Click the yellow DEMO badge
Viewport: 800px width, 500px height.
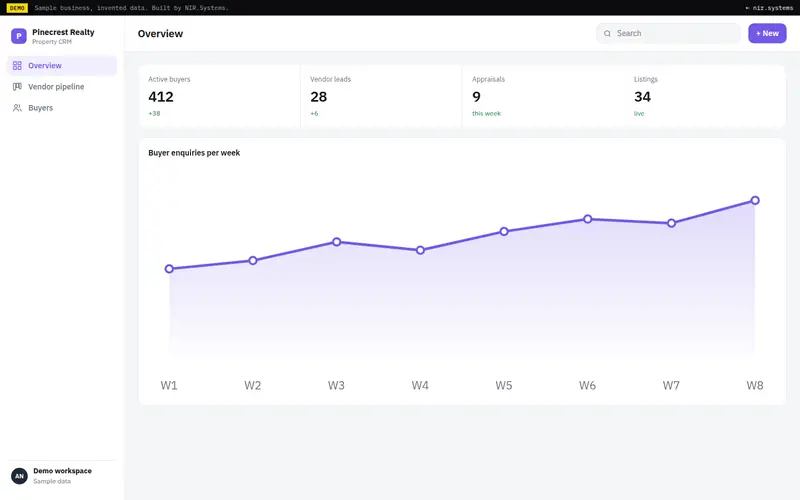[17, 8]
